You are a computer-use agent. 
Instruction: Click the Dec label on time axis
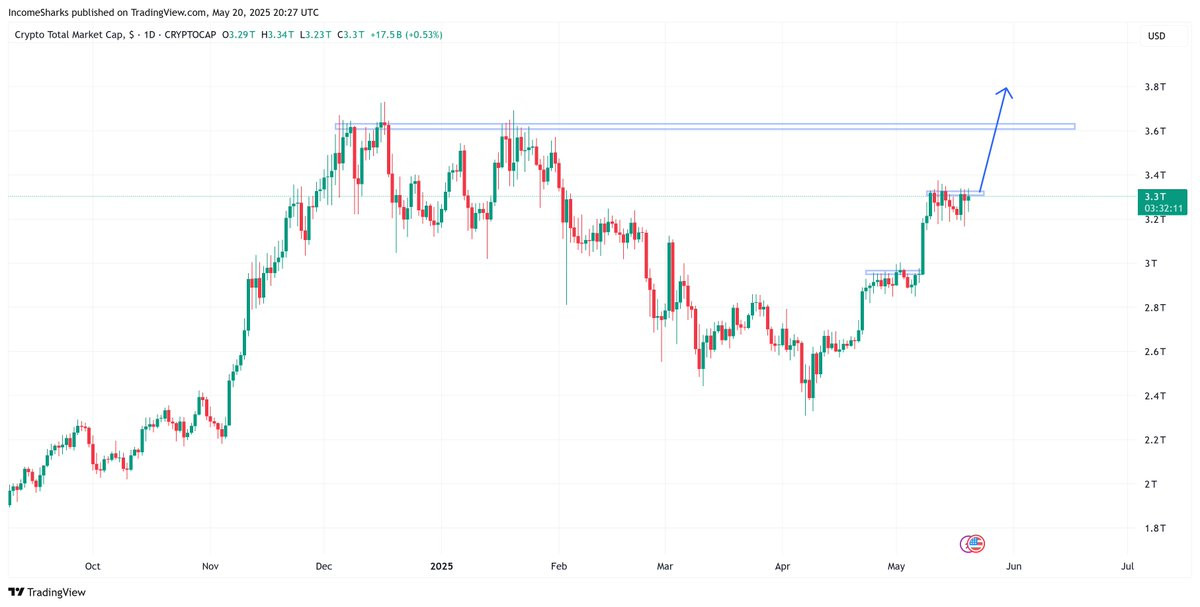[x=324, y=567]
